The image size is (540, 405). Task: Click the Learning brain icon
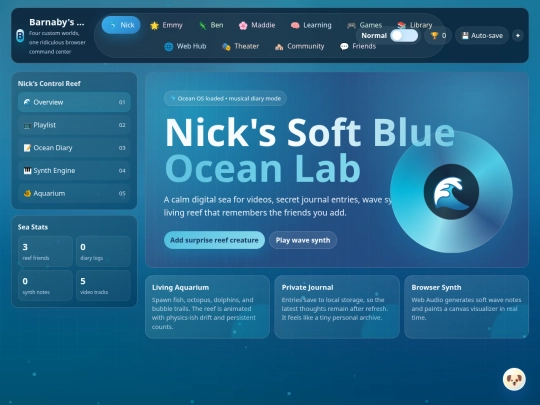point(295,25)
